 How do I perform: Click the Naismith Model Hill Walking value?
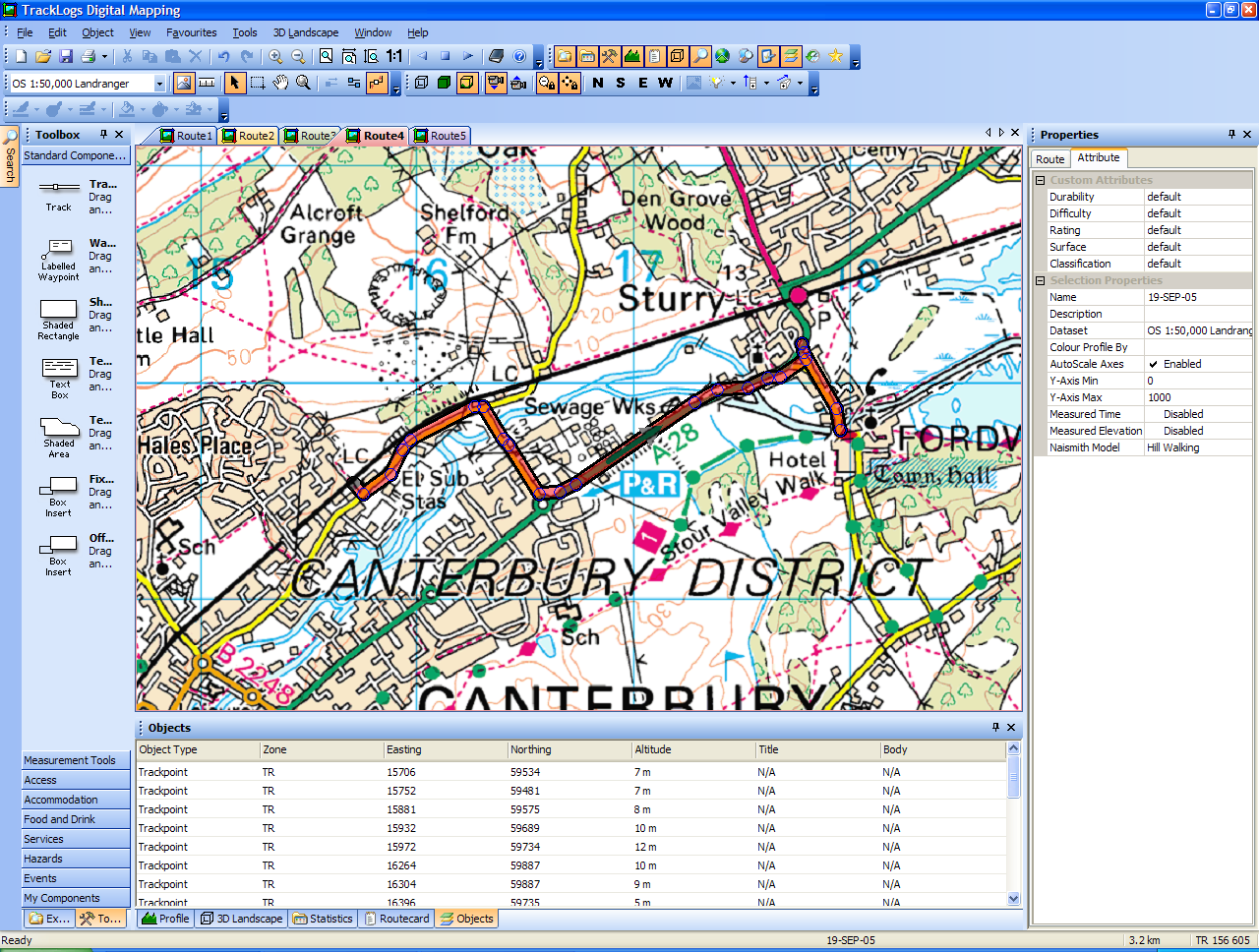coord(1198,447)
